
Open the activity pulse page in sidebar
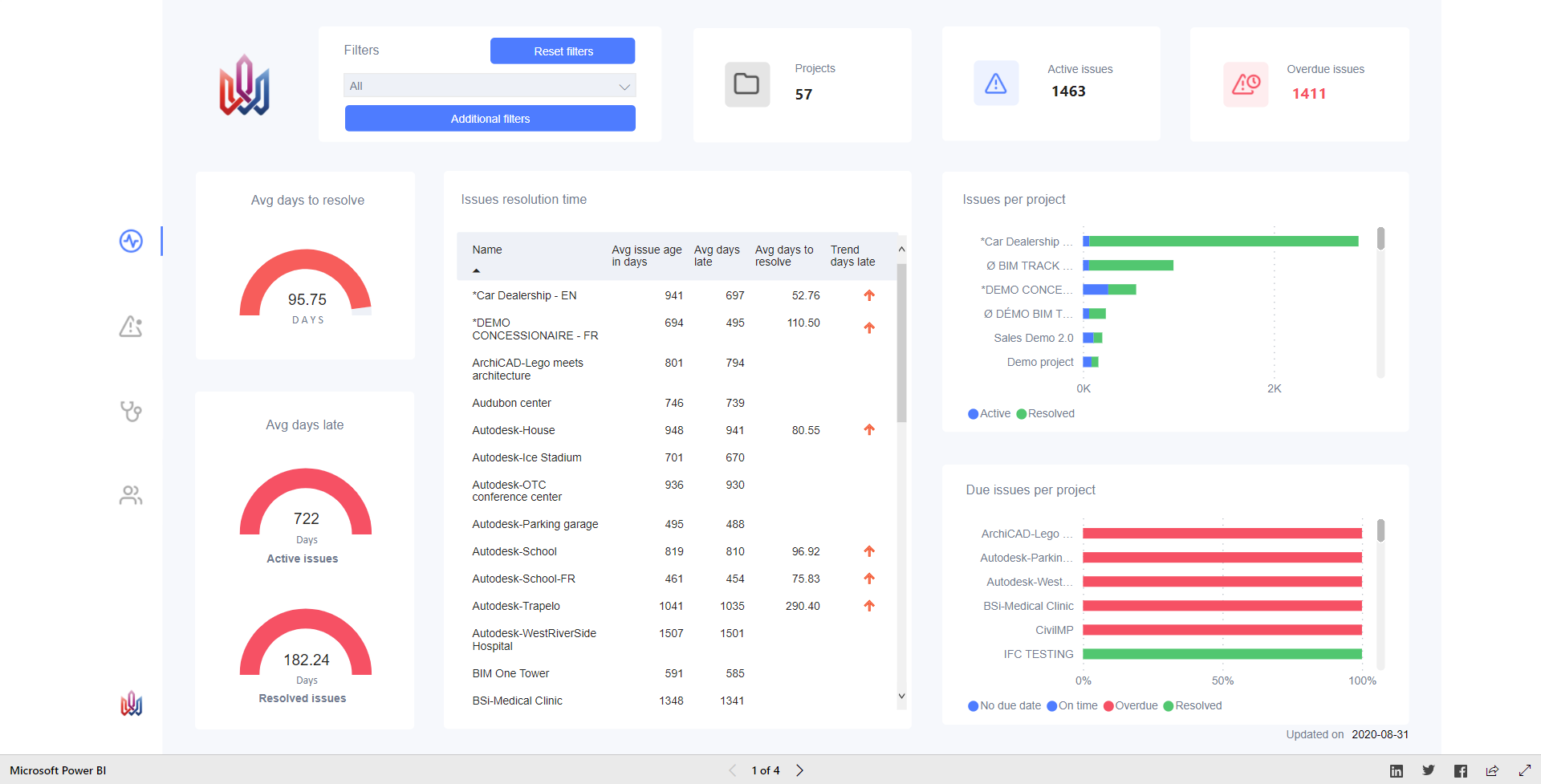point(131,241)
